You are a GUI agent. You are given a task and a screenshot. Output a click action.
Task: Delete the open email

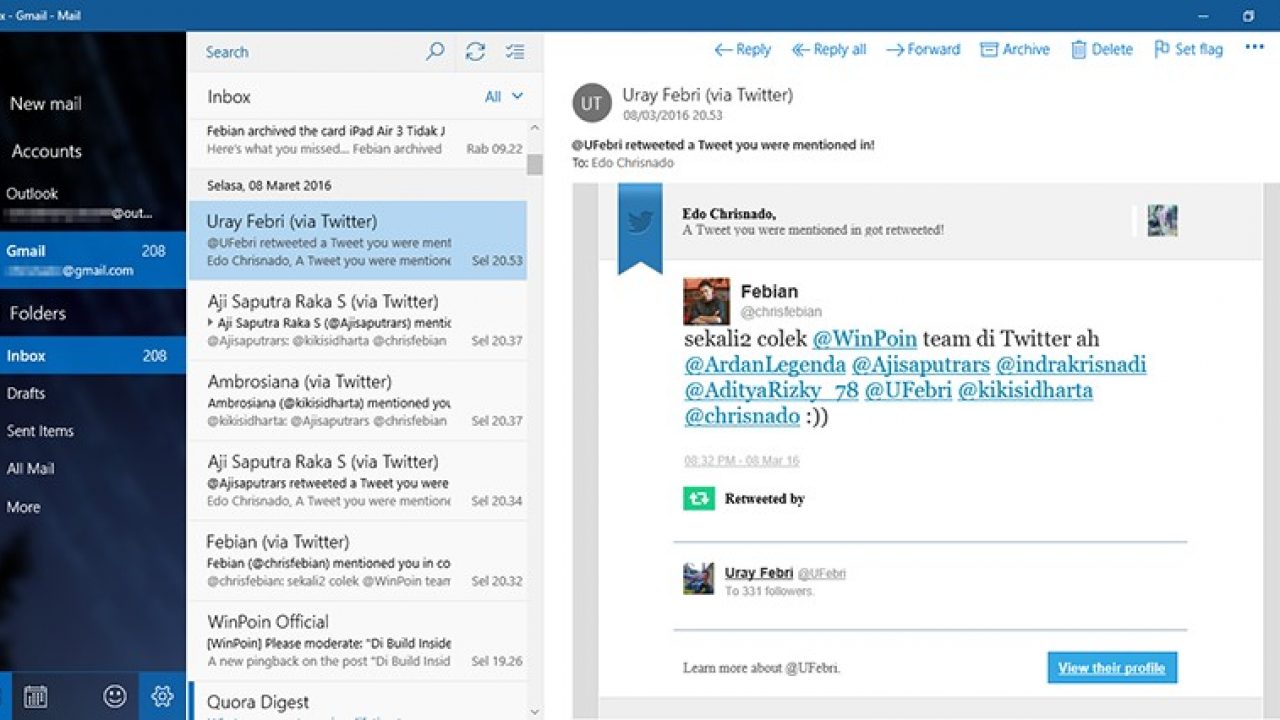(1102, 49)
